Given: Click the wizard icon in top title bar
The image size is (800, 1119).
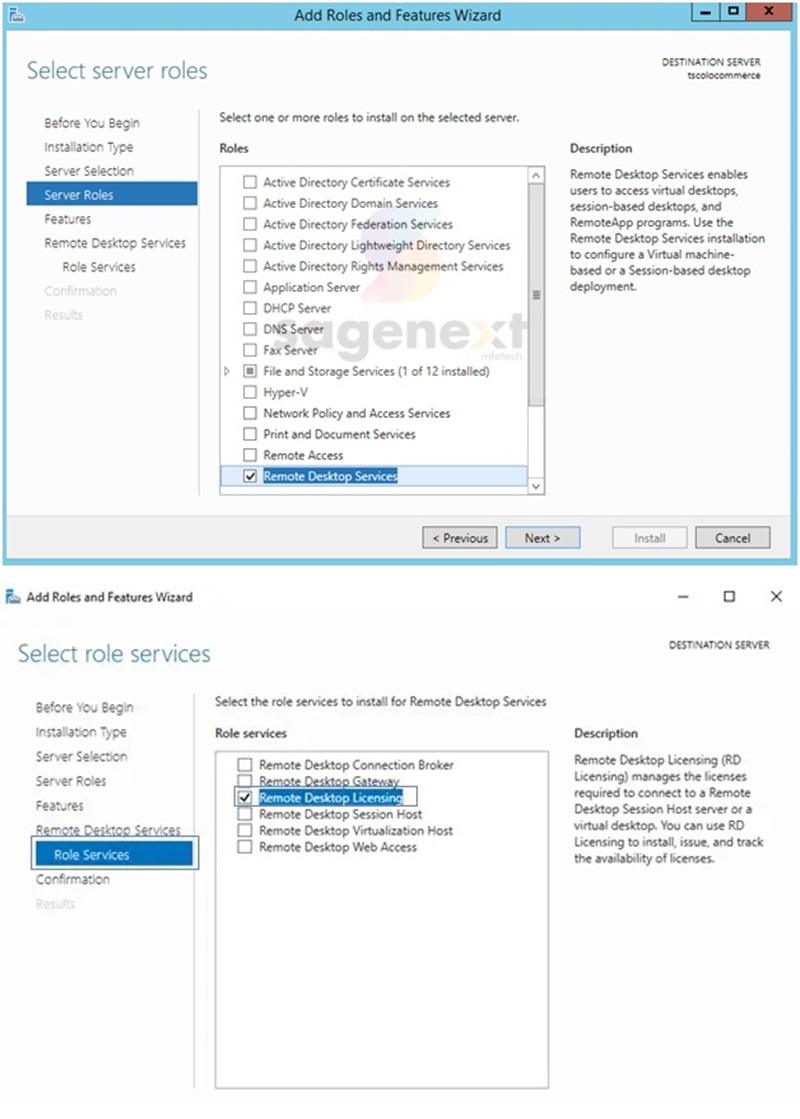Looking at the screenshot, I should pyautogui.click(x=16, y=15).
